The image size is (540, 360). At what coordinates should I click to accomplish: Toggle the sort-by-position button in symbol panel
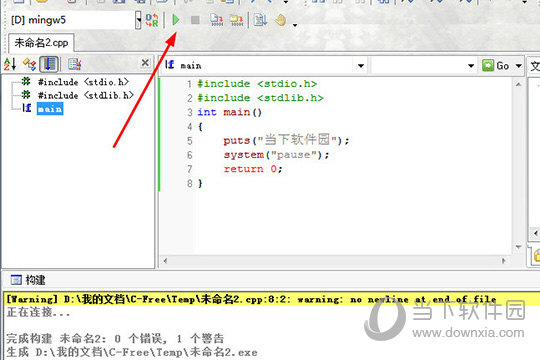[x=49, y=64]
